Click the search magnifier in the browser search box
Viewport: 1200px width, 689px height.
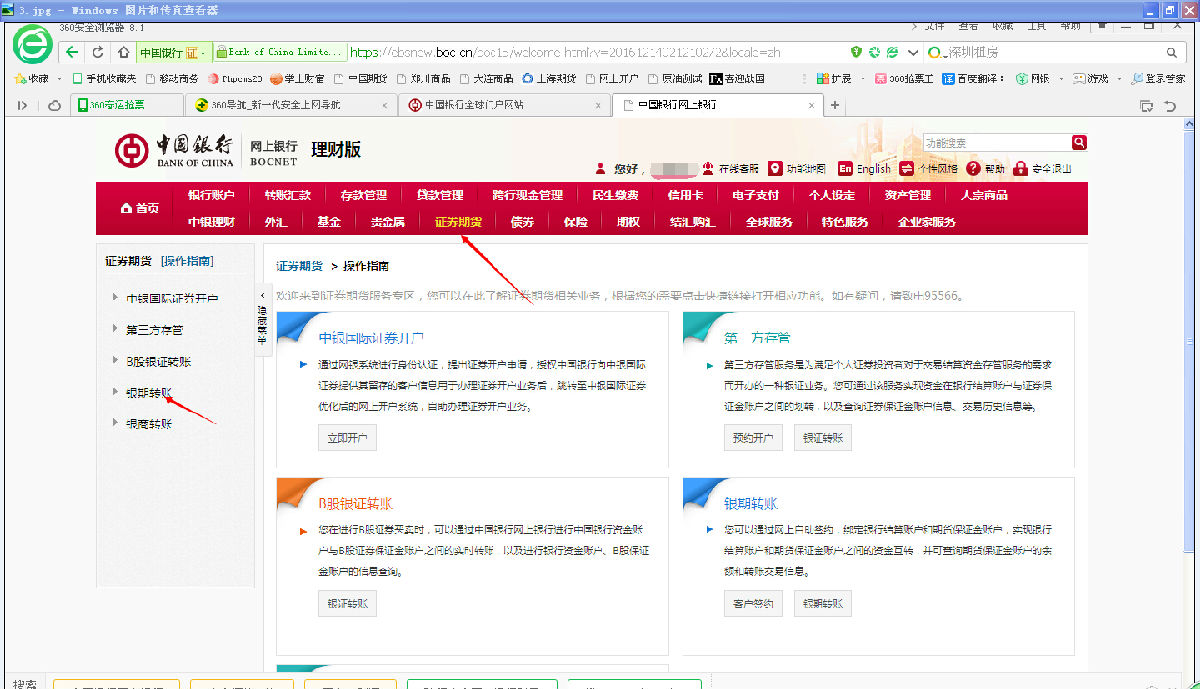(1173, 53)
